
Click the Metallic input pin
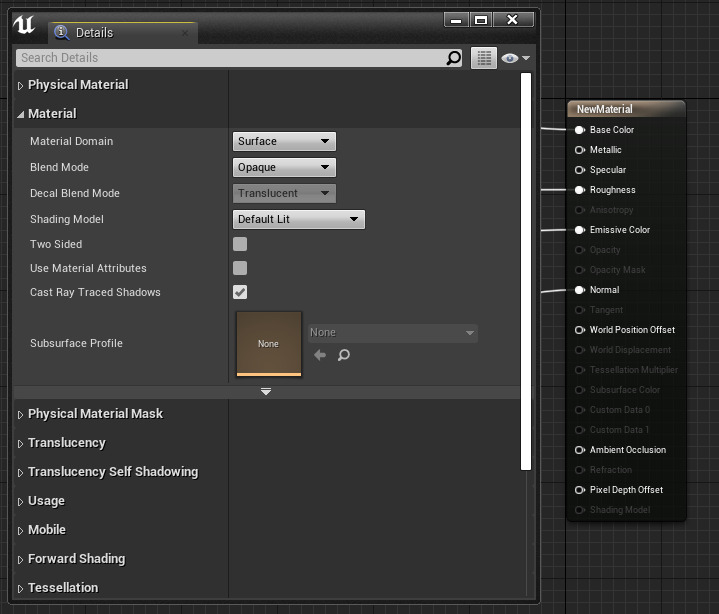click(579, 150)
